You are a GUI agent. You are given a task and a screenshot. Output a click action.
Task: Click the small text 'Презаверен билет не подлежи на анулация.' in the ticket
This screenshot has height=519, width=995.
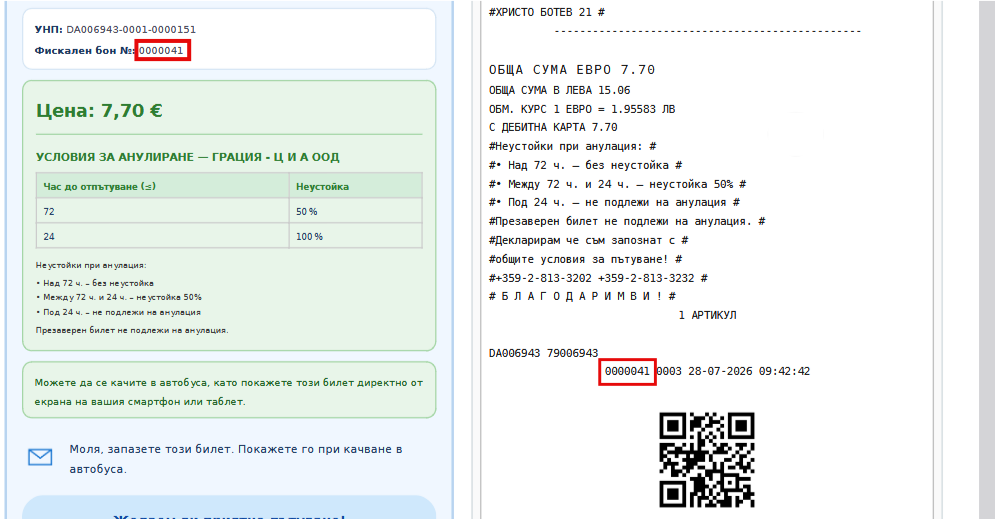coord(132,330)
